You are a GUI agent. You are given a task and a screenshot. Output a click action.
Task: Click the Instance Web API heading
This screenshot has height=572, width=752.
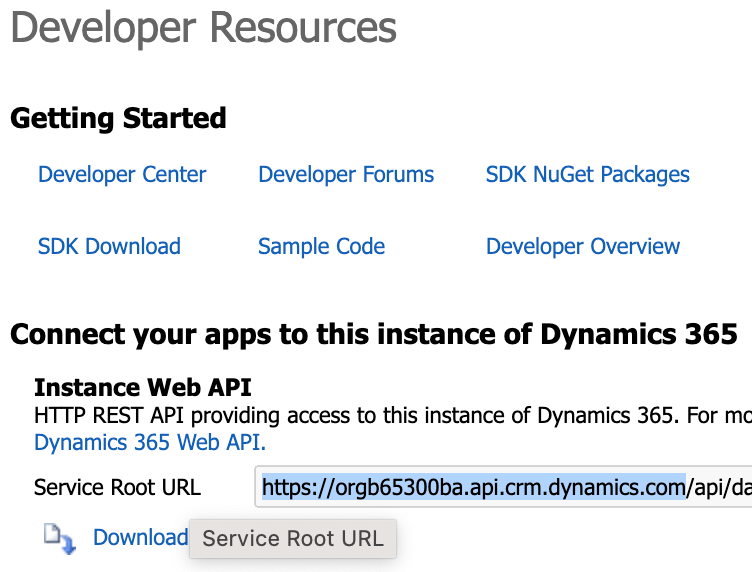point(142,387)
